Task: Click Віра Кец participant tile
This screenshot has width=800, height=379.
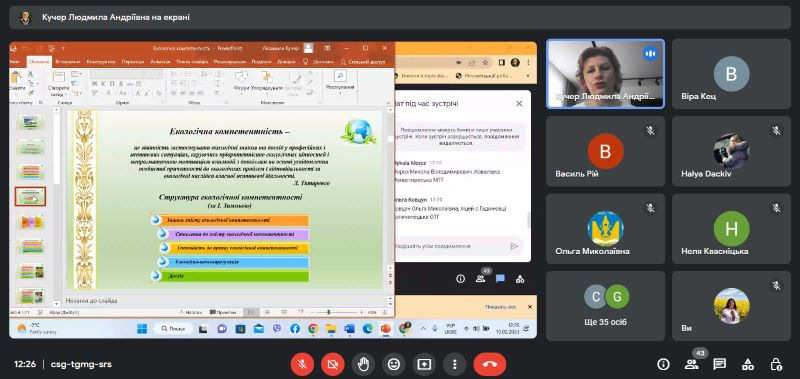Action: click(x=731, y=74)
